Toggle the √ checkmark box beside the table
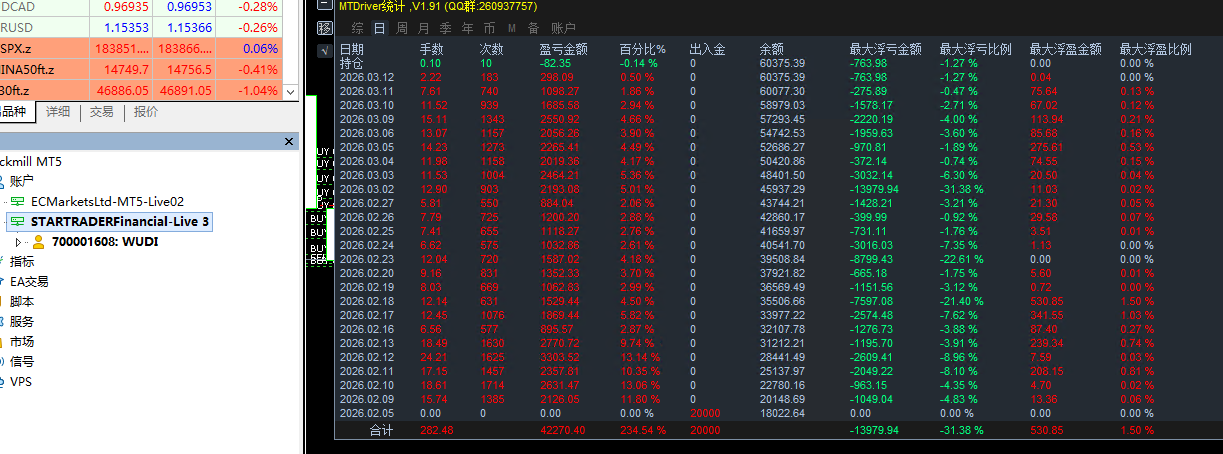Viewport: 1223px width, 454px height. pos(324,50)
